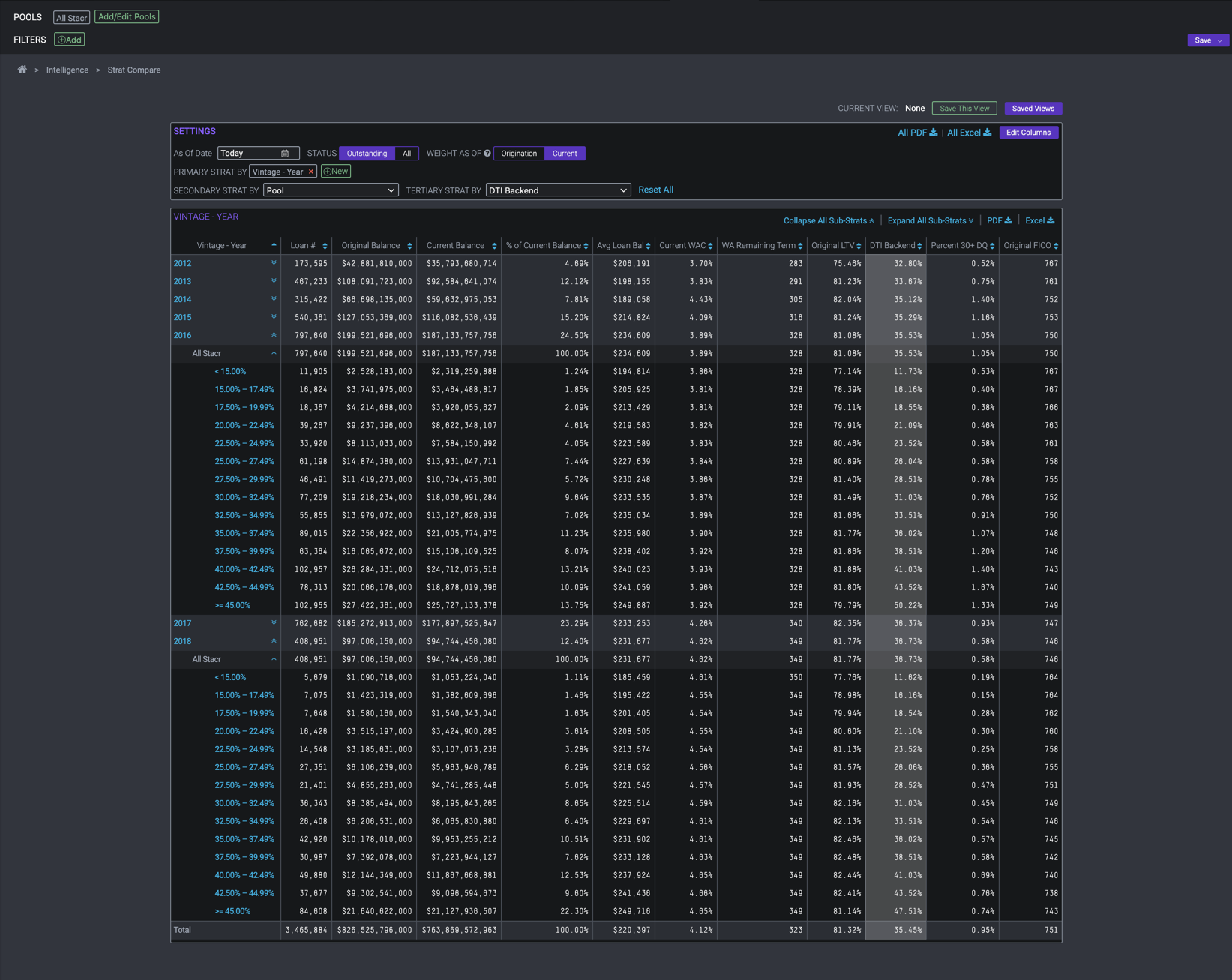Set status to Outstanding
1232x980 pixels.
367,154
